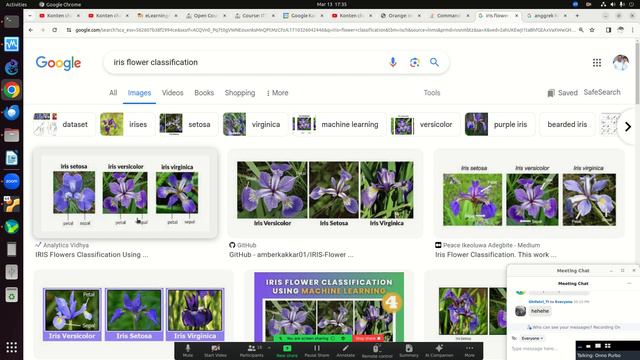Filter images by bearded iris chip
The width and height of the screenshot is (640, 360).
(567, 124)
